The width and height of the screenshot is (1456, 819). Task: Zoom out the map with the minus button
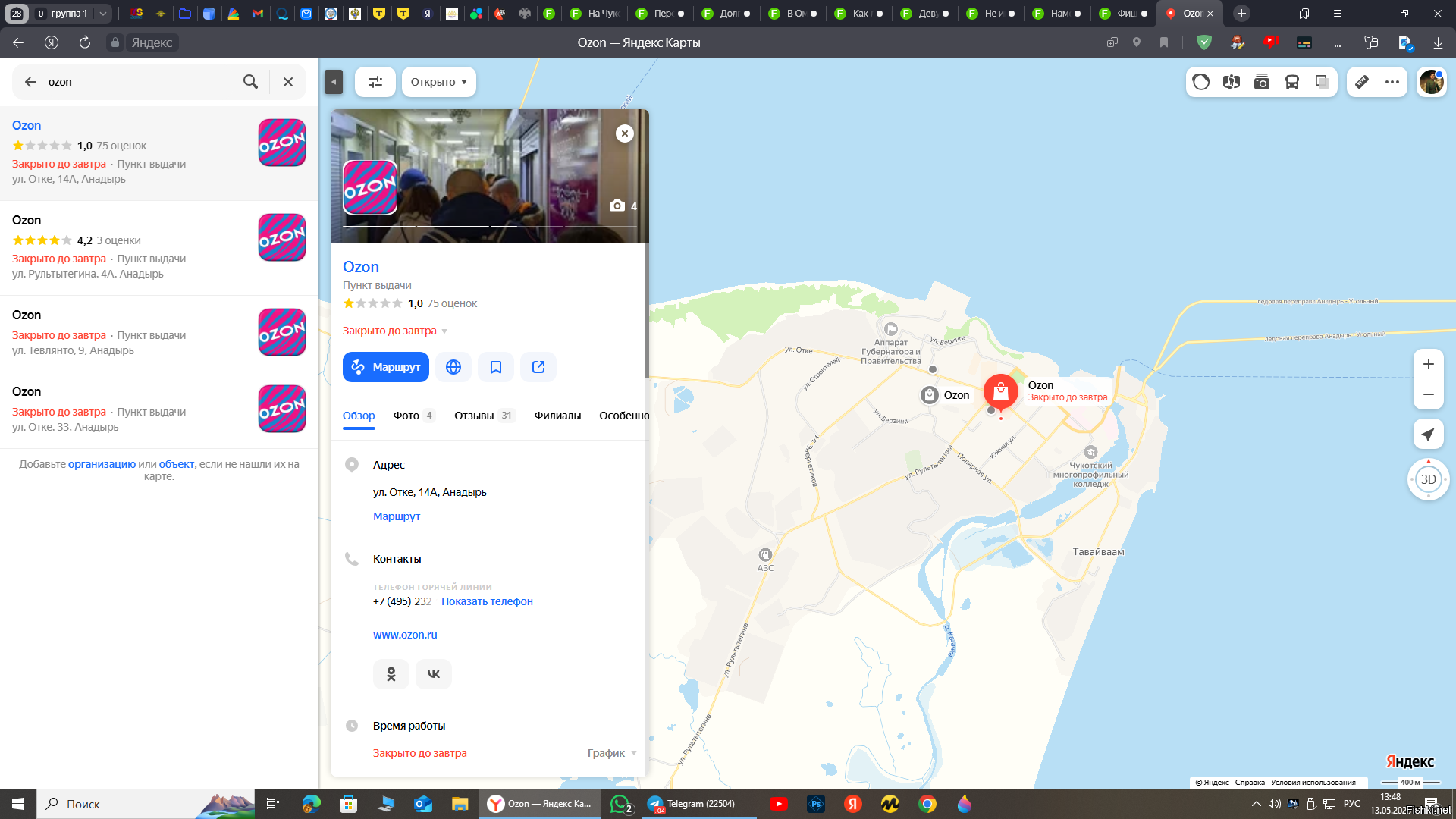tap(1429, 394)
